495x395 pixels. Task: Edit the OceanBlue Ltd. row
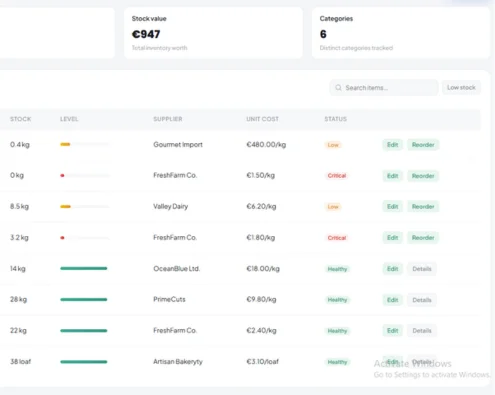tap(392, 269)
